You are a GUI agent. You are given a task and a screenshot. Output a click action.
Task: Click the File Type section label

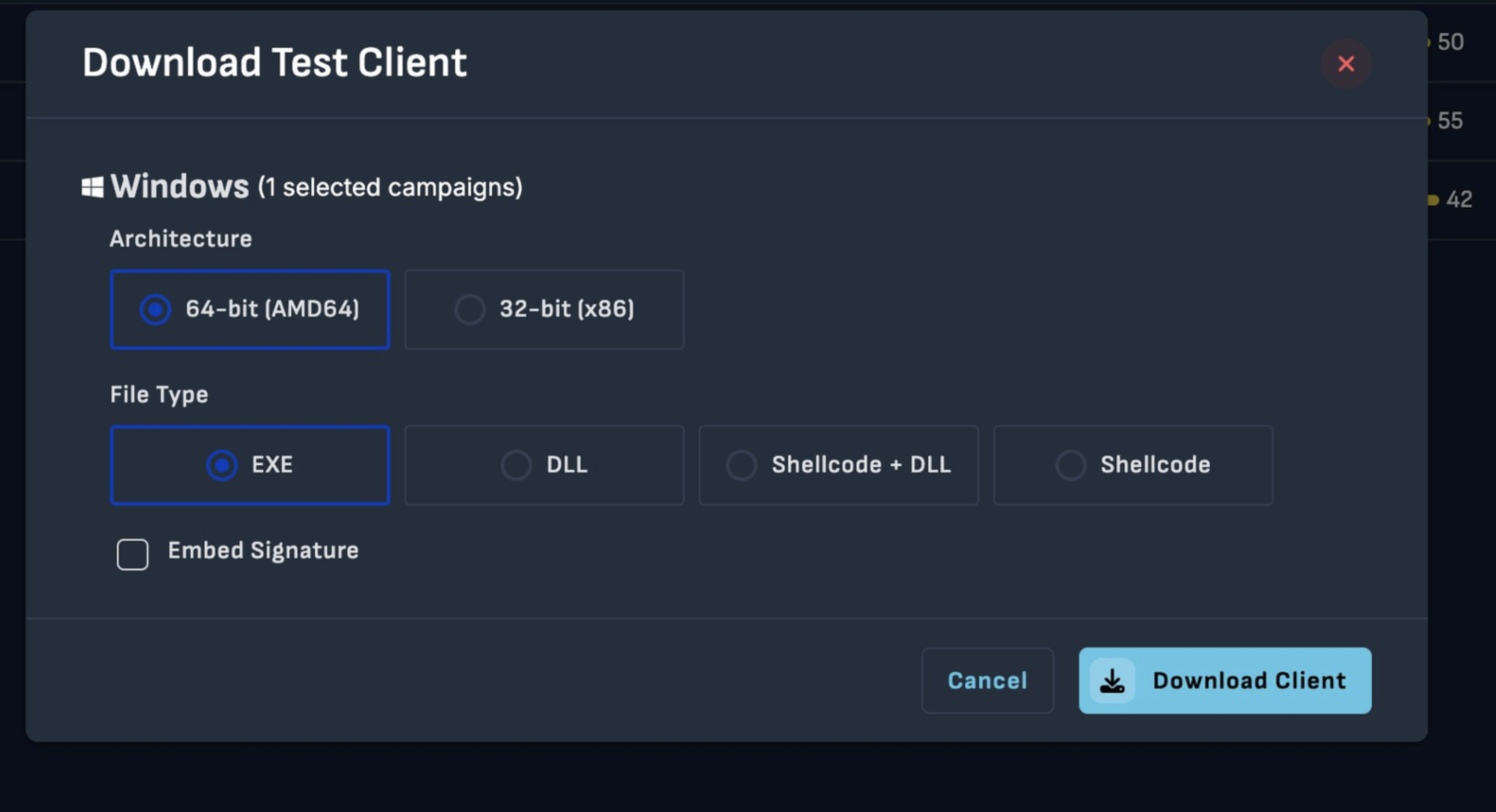point(159,395)
